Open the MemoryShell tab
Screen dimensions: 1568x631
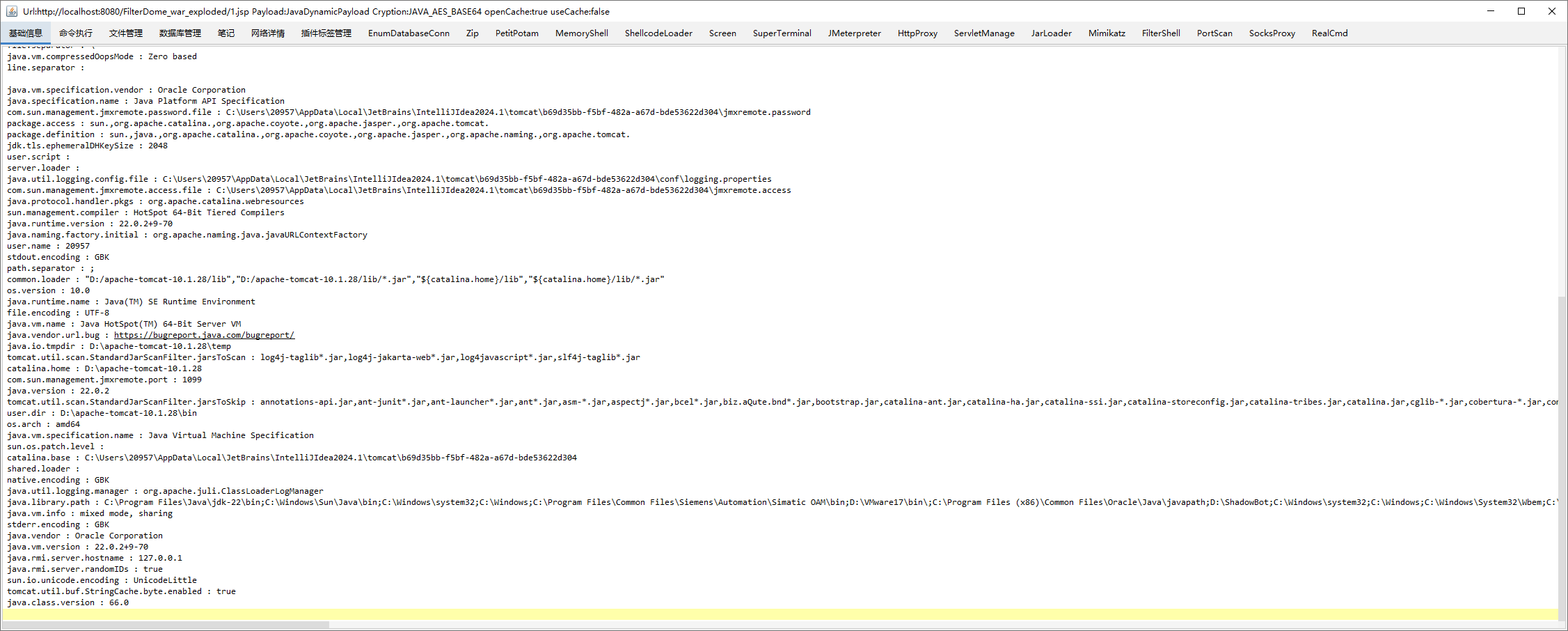click(581, 33)
